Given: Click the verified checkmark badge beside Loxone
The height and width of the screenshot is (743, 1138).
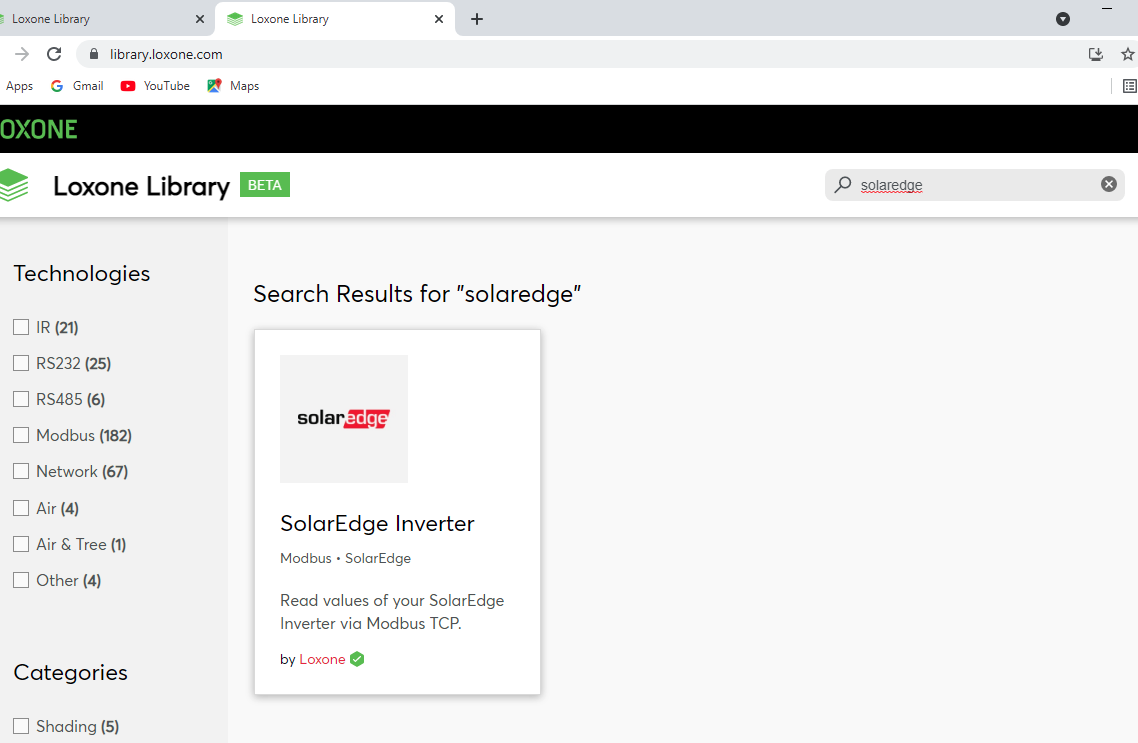Looking at the screenshot, I should 357,659.
